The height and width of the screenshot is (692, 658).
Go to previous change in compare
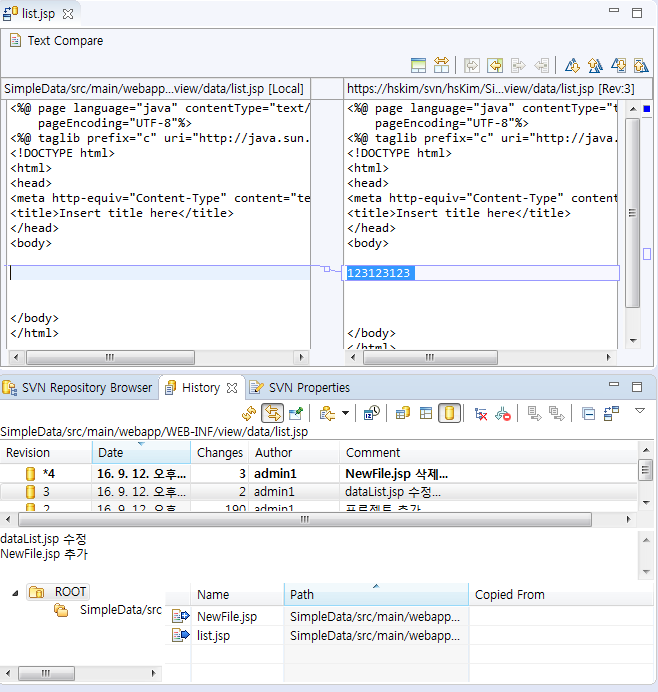point(641,65)
